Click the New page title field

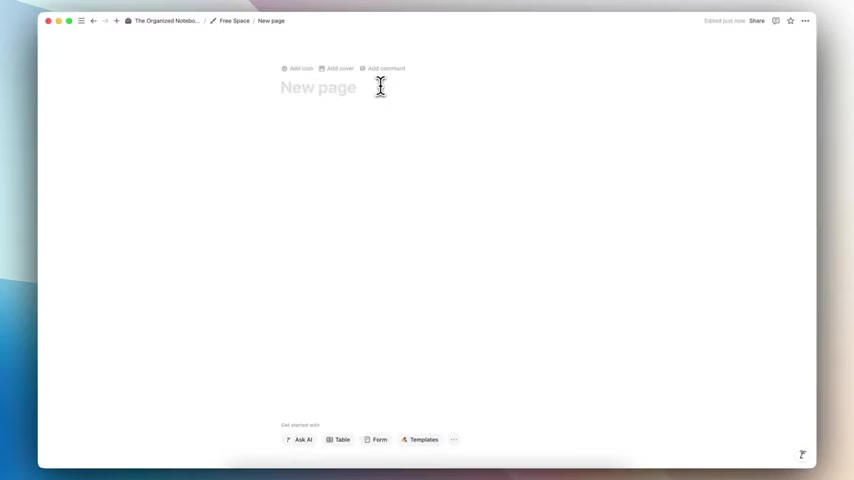pyautogui.click(x=318, y=88)
